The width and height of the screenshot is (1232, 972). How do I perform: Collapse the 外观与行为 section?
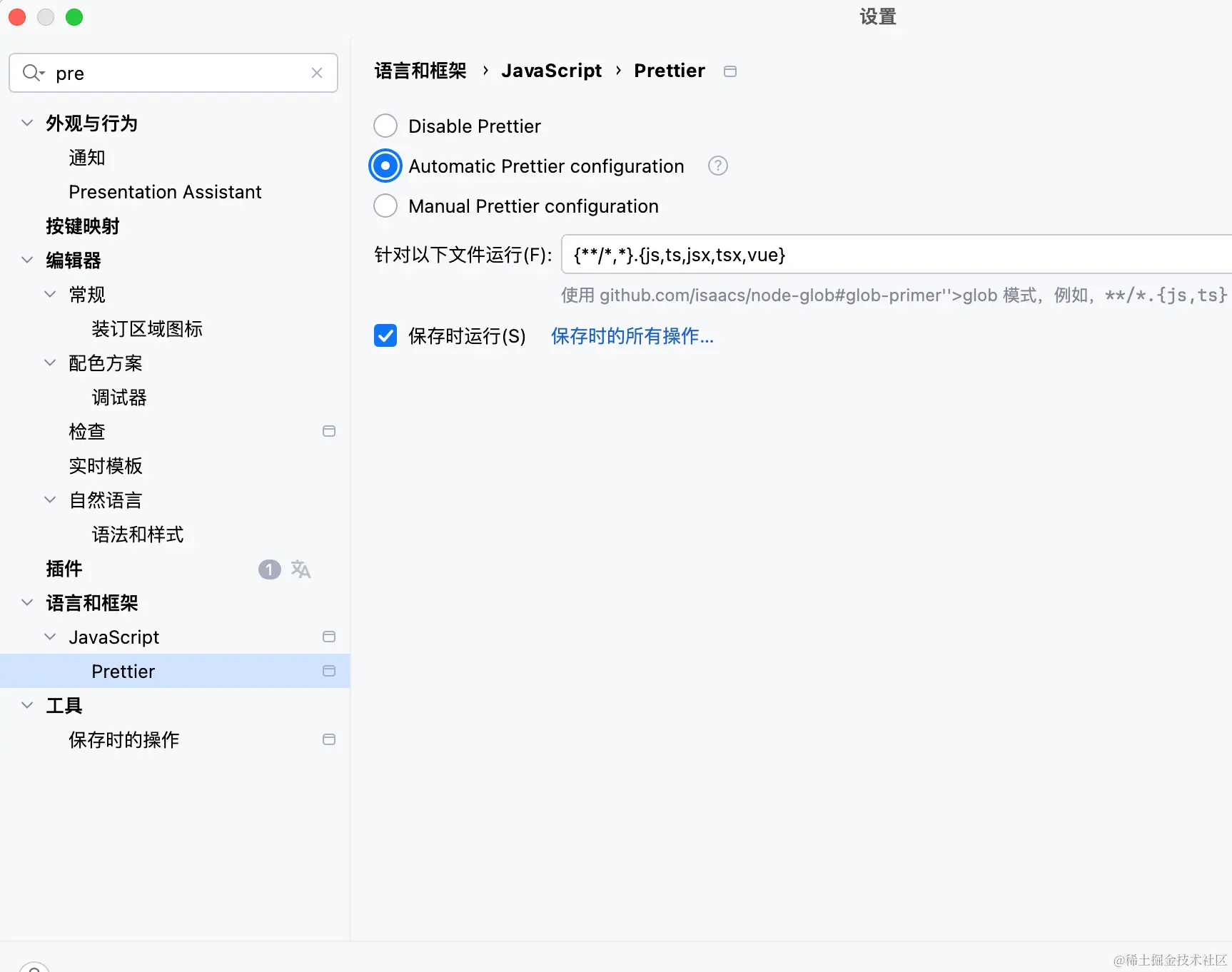(x=27, y=123)
